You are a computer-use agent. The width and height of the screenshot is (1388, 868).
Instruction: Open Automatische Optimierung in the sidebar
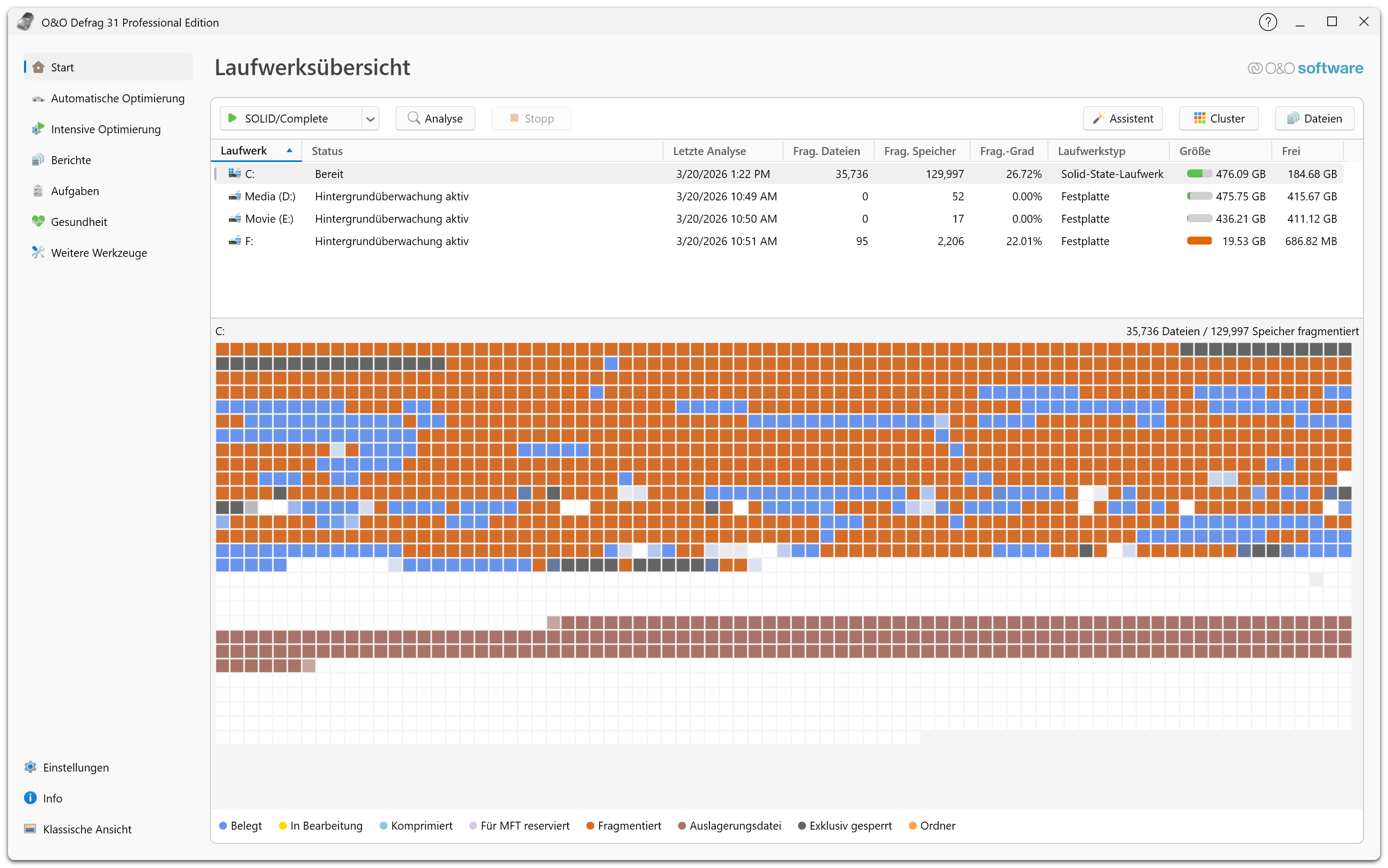pos(117,98)
